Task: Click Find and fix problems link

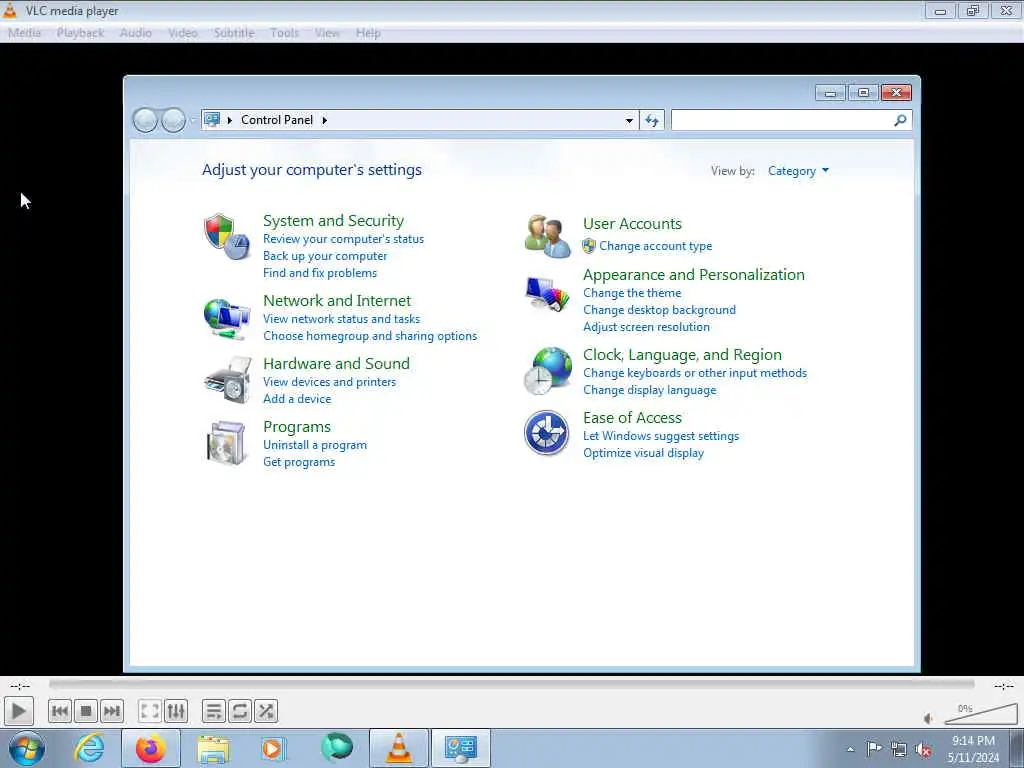Action: pos(320,273)
